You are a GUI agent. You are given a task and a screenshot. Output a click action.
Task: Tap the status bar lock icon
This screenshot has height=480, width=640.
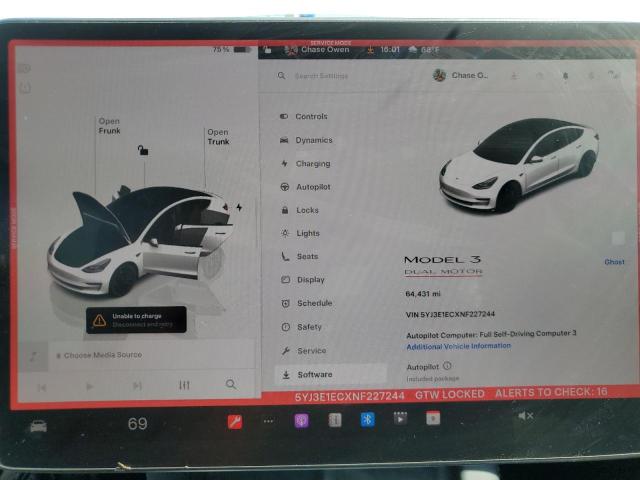[x=268, y=50]
